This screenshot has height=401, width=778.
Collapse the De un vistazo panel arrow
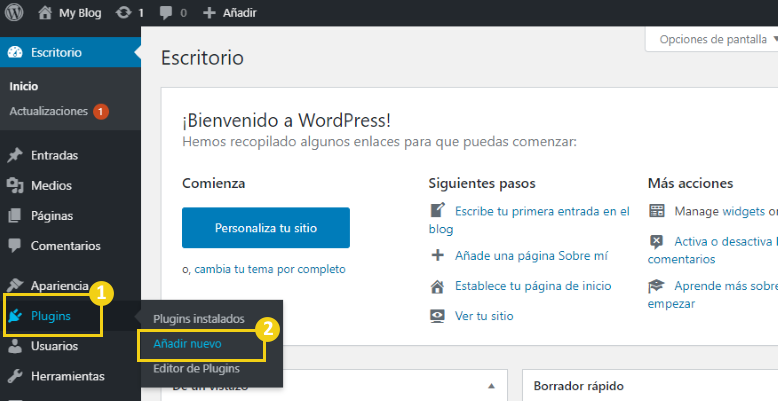tap(491, 386)
